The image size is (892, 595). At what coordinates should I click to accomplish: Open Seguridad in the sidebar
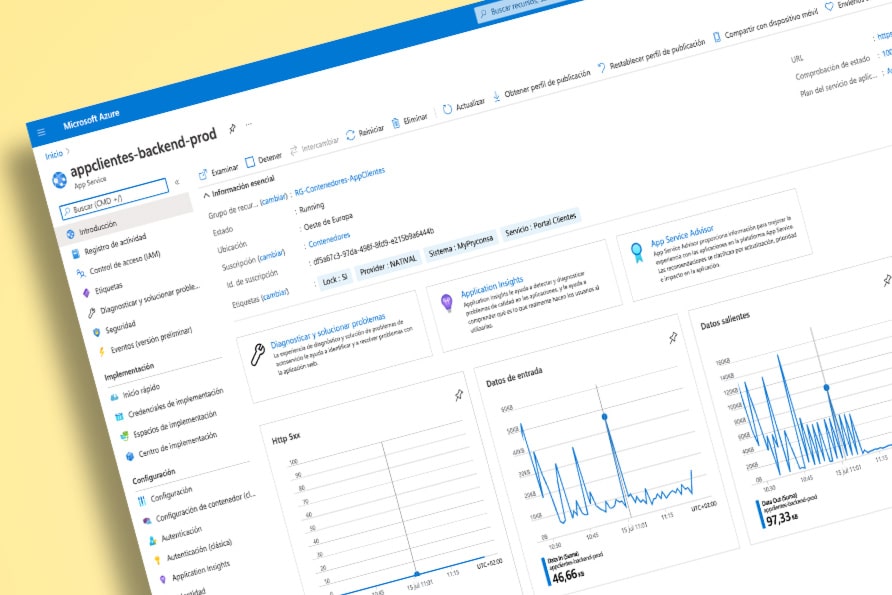pyautogui.click(x=120, y=327)
